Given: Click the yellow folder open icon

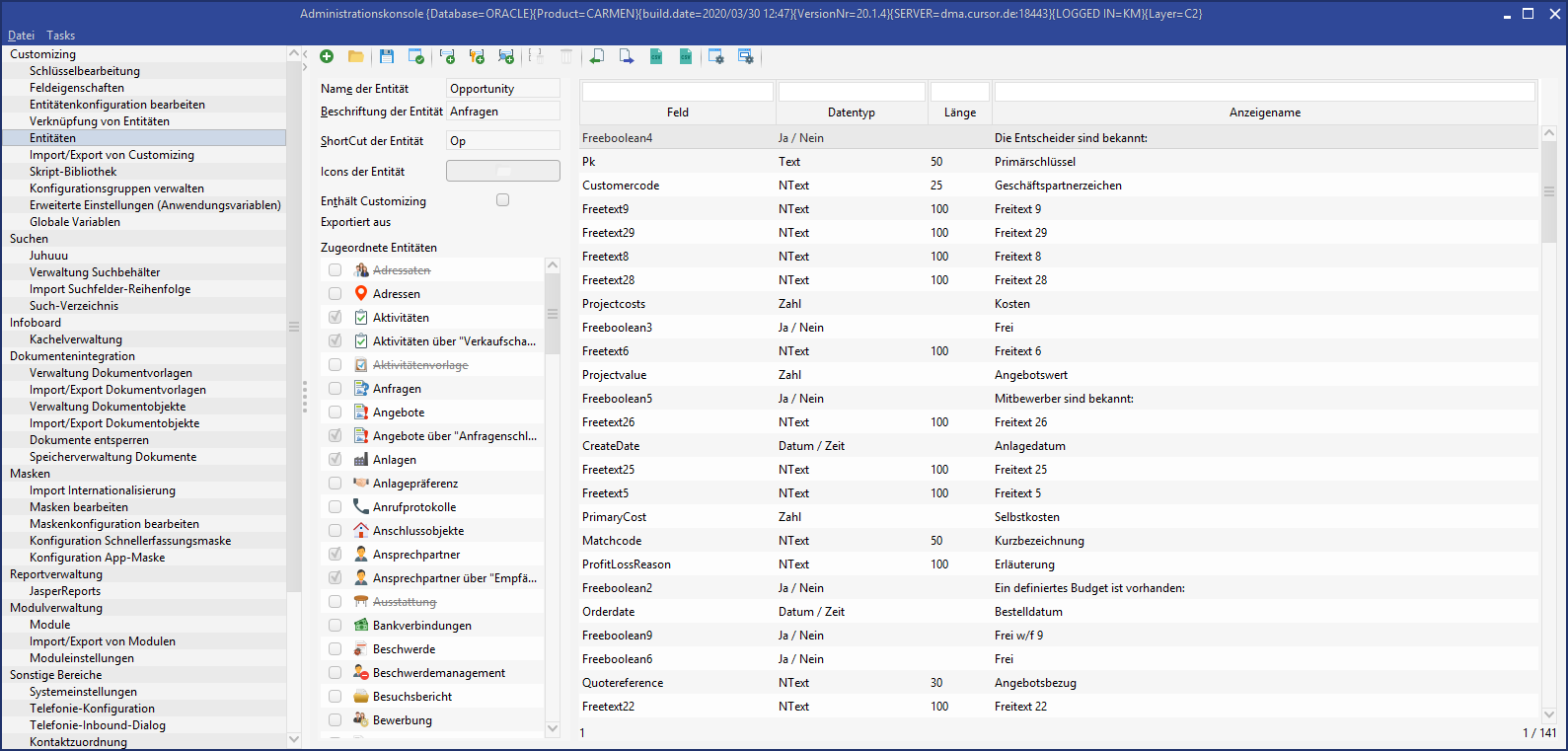Looking at the screenshot, I should [356, 57].
